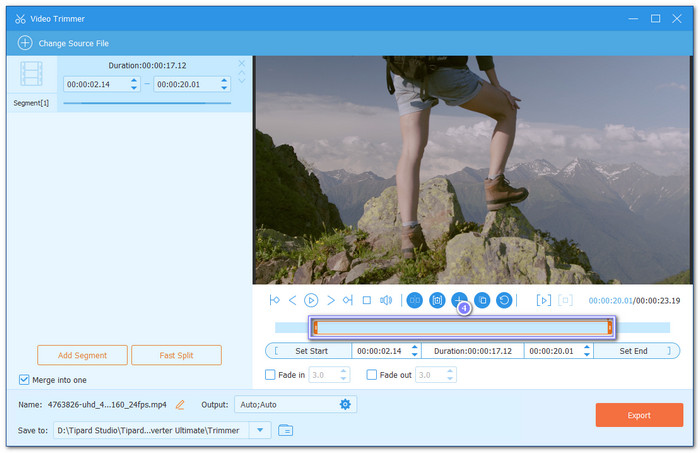Click the round plus add-segment icon
700x453 pixels.
click(x=458, y=299)
